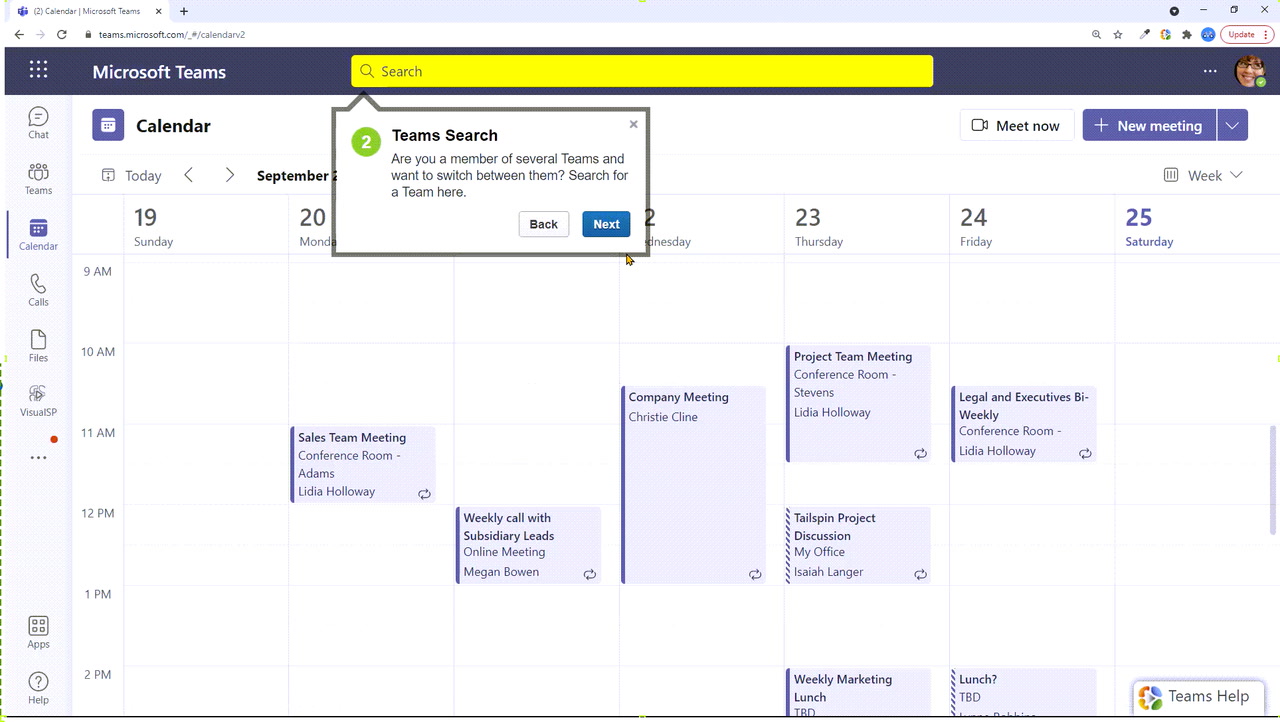Viewport: 1280px width, 722px height.
Task: Jump to today in the calendar
Action: tap(131, 175)
